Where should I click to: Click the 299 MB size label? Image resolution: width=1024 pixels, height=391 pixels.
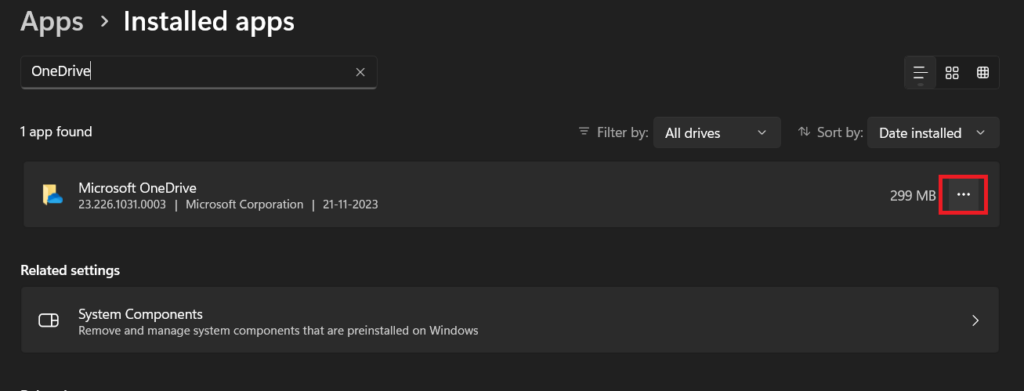click(913, 195)
